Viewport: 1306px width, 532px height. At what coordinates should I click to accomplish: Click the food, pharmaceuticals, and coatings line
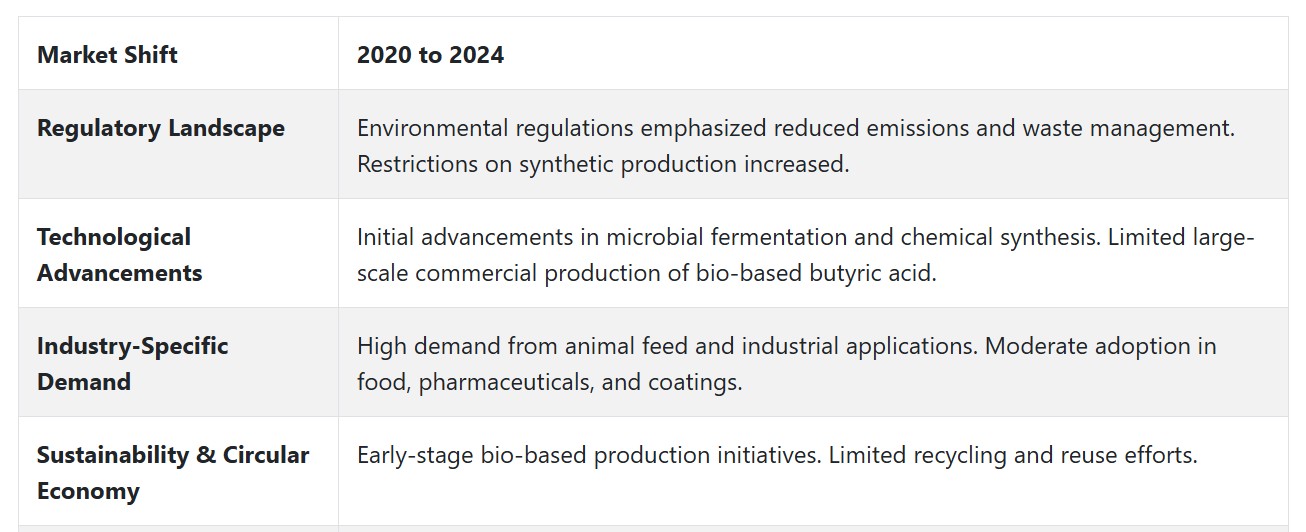tap(550, 382)
